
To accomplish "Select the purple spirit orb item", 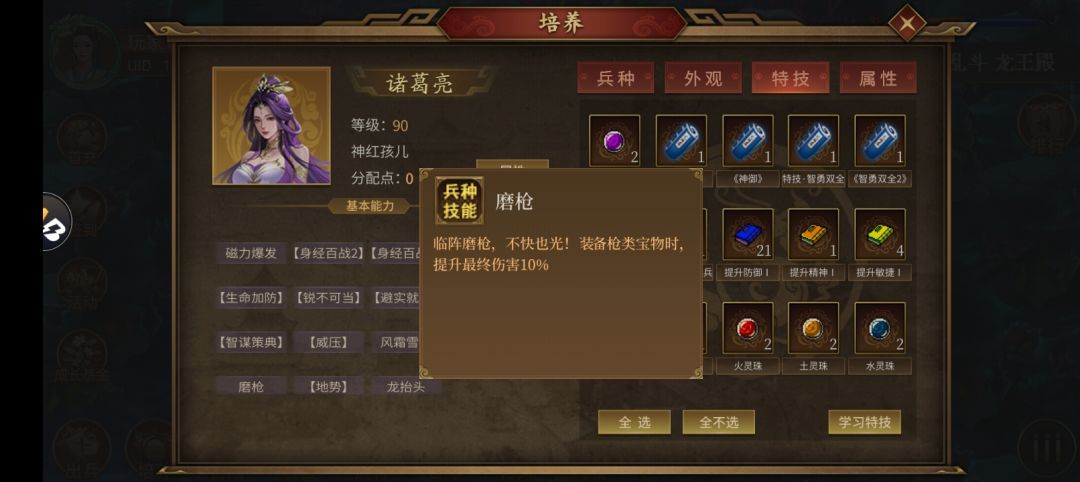I will (x=614, y=140).
